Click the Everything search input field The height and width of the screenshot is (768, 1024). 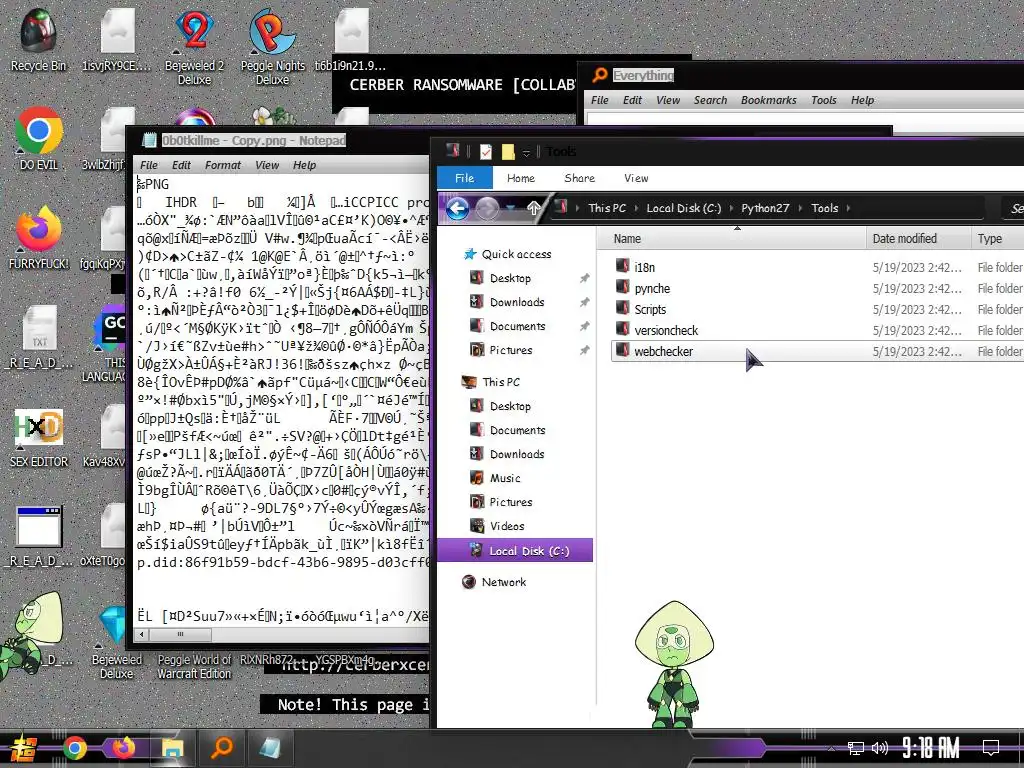805,119
